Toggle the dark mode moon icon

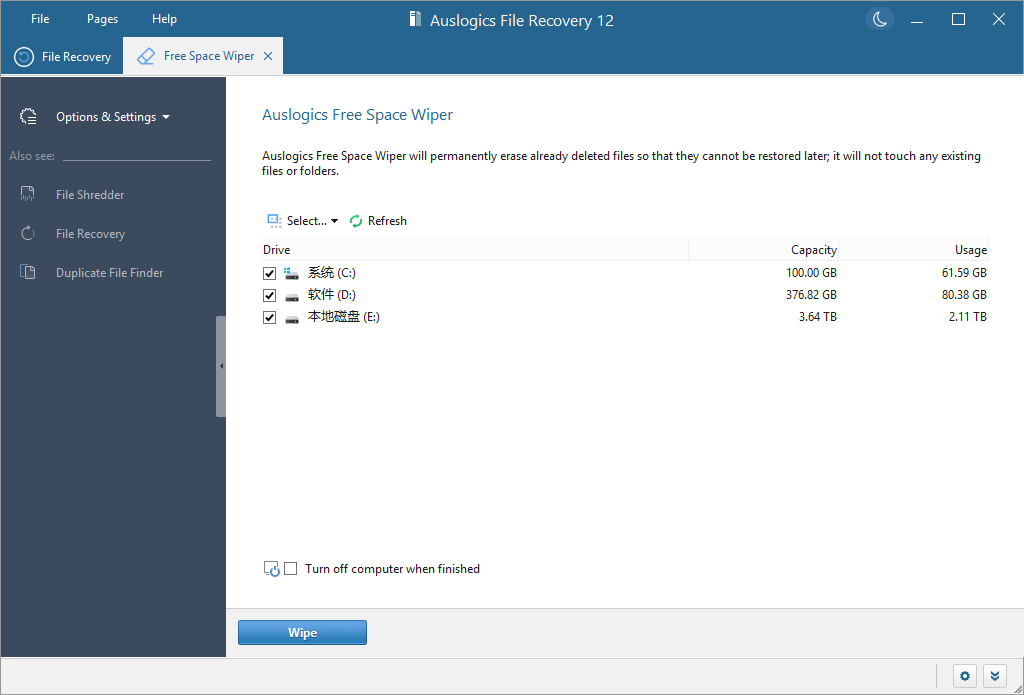[x=879, y=18]
